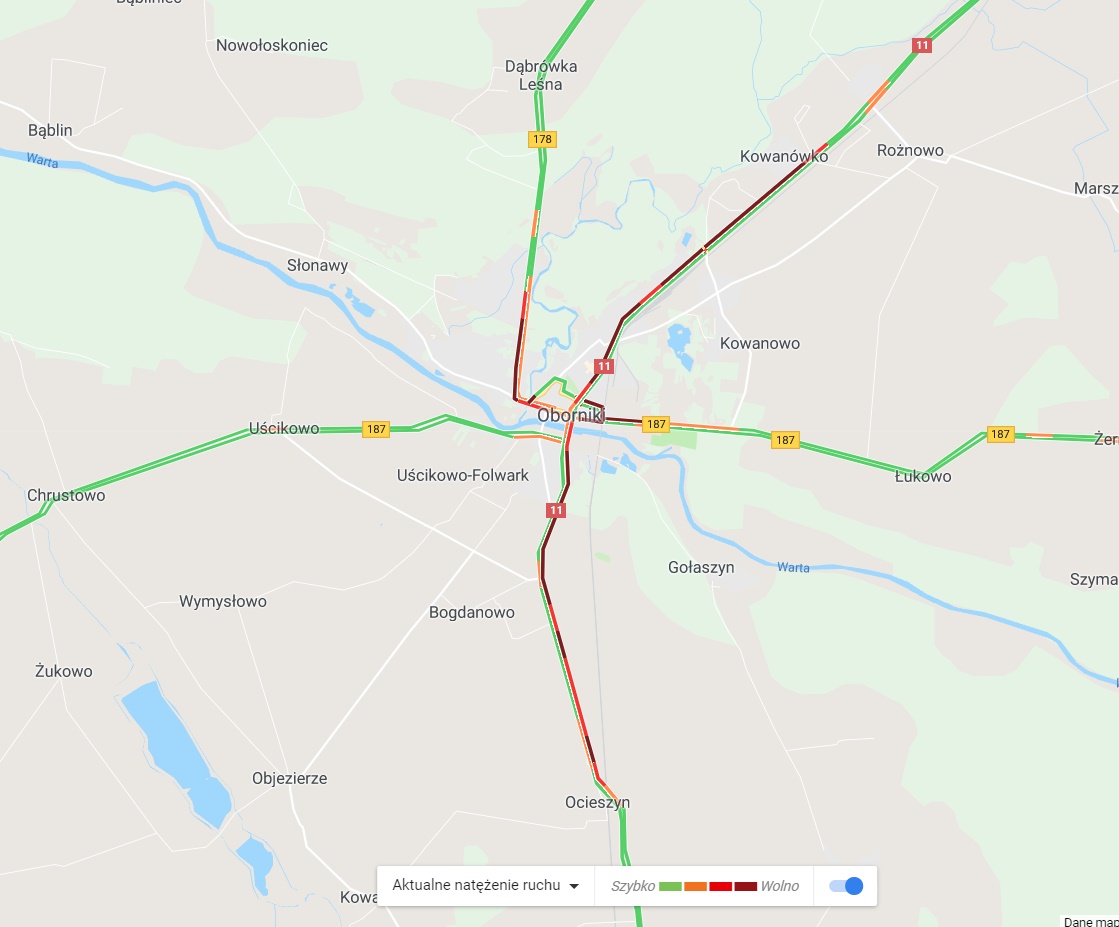Click the 187 road shield near Uścikowo

coord(376,429)
